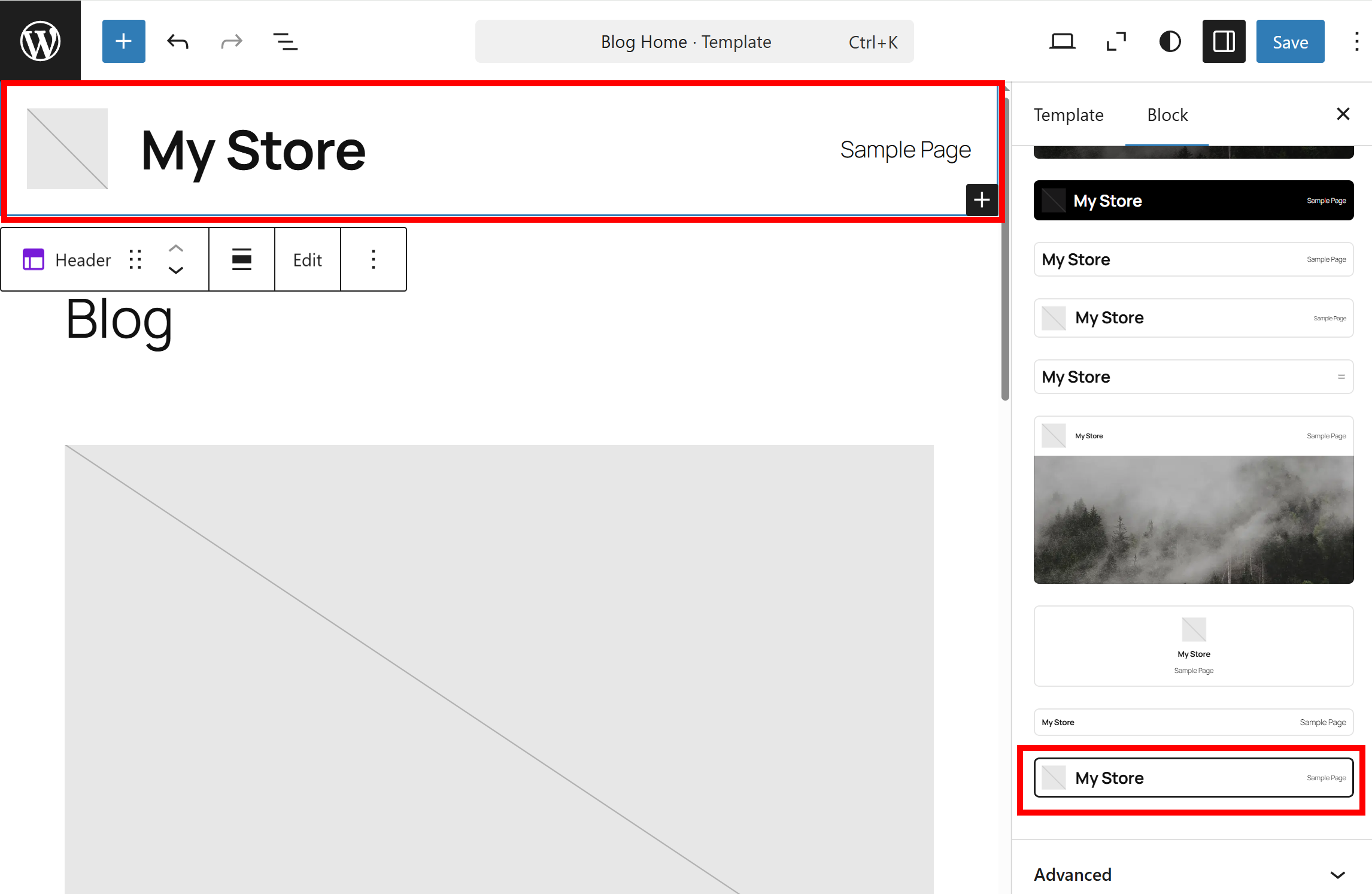Click the Header block align icon

[242, 259]
